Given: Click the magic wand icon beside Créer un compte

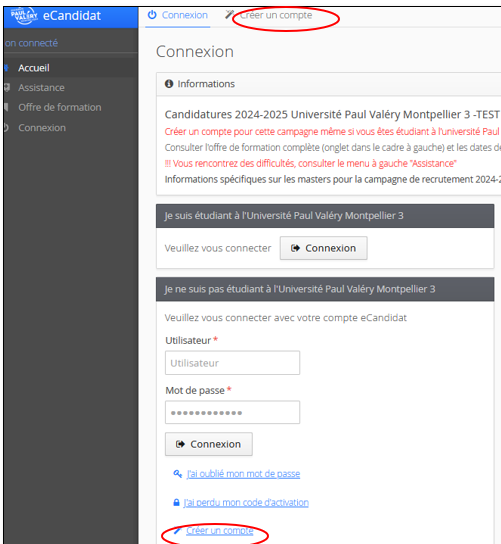Looking at the screenshot, I should (x=229, y=15).
